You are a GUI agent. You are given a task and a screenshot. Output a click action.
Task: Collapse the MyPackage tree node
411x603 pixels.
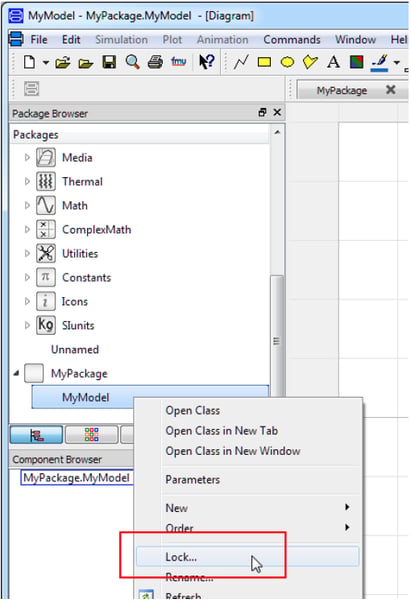coord(16,373)
